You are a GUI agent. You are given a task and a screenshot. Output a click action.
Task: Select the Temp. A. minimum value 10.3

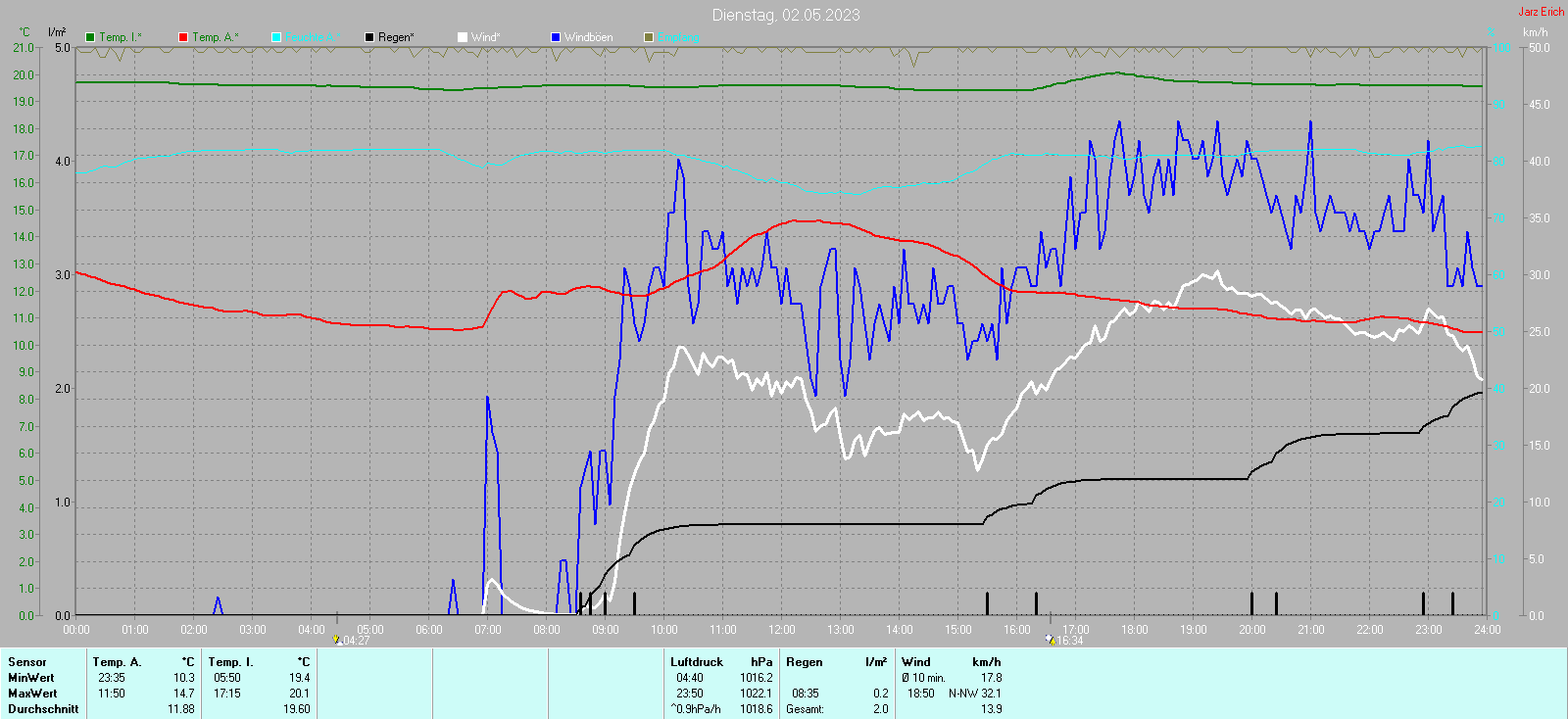(x=184, y=678)
